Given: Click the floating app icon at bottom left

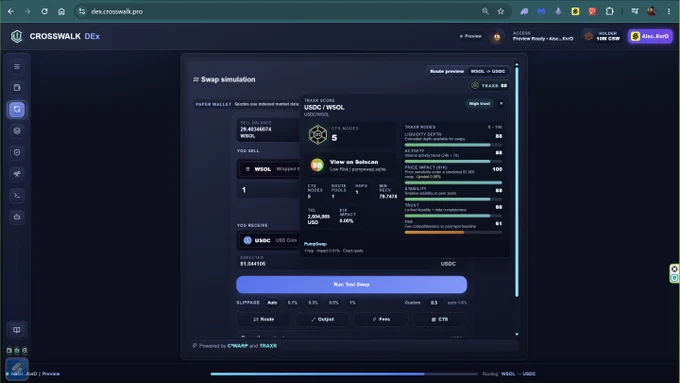Looking at the screenshot, I should (x=17, y=368).
